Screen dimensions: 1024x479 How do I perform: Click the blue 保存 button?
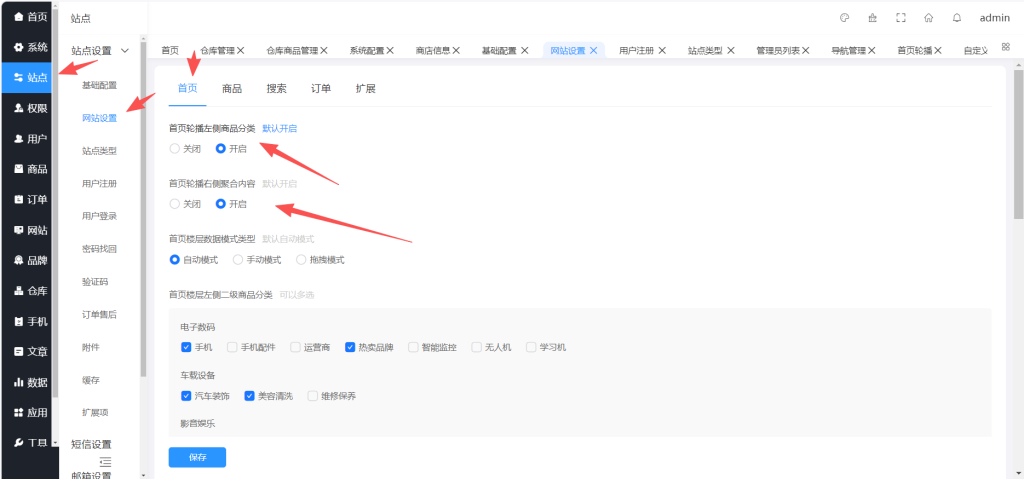(197, 457)
